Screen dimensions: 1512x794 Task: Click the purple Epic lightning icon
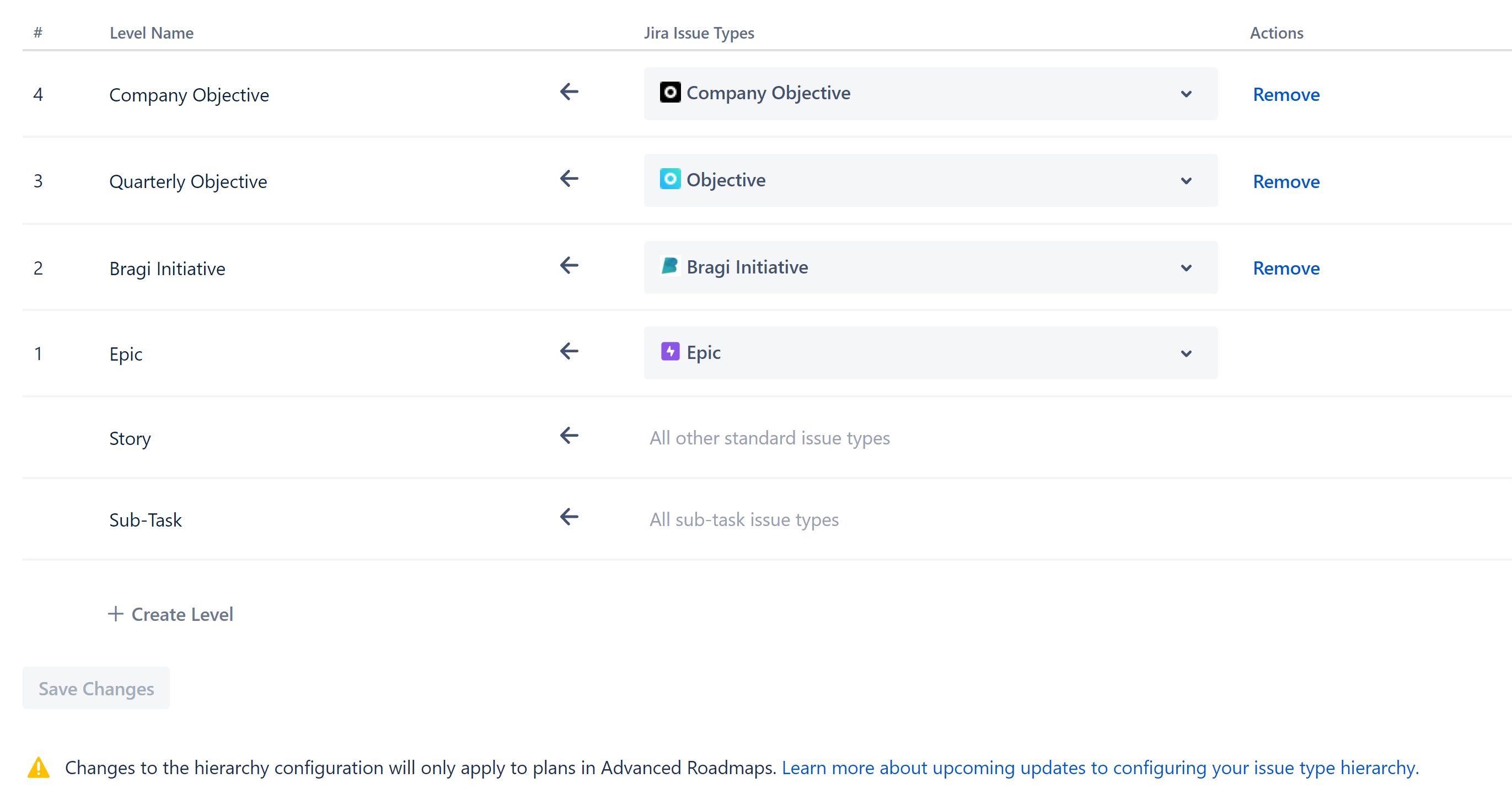click(670, 352)
